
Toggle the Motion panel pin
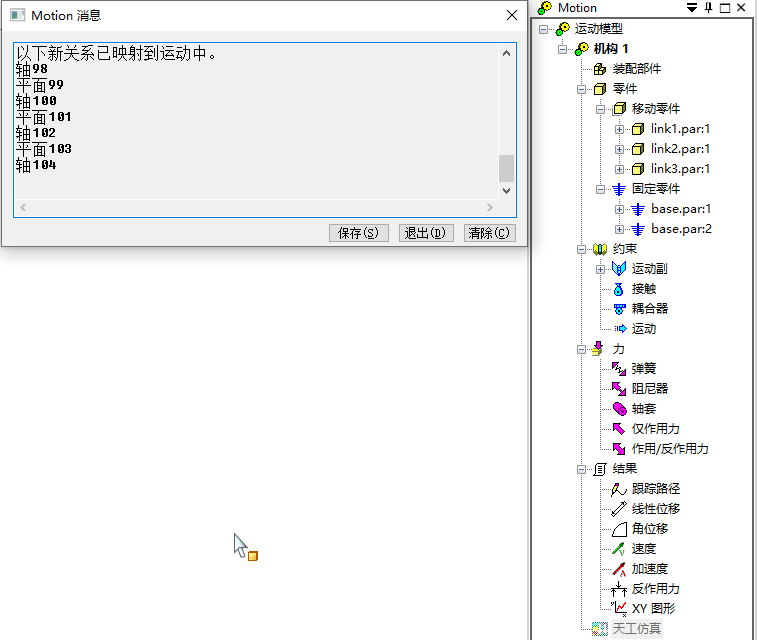(x=709, y=8)
